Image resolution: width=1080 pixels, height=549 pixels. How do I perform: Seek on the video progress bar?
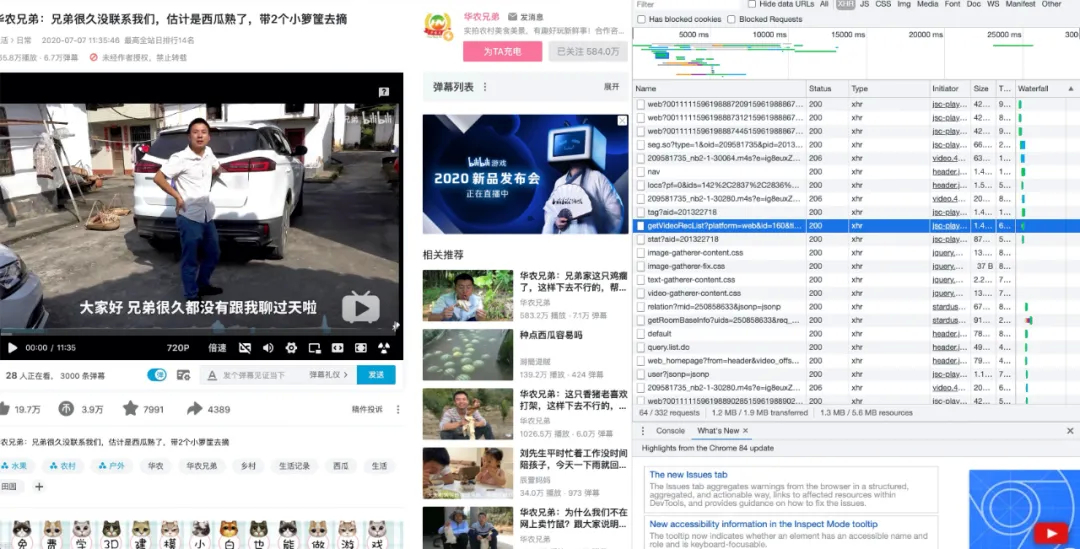[201, 334]
